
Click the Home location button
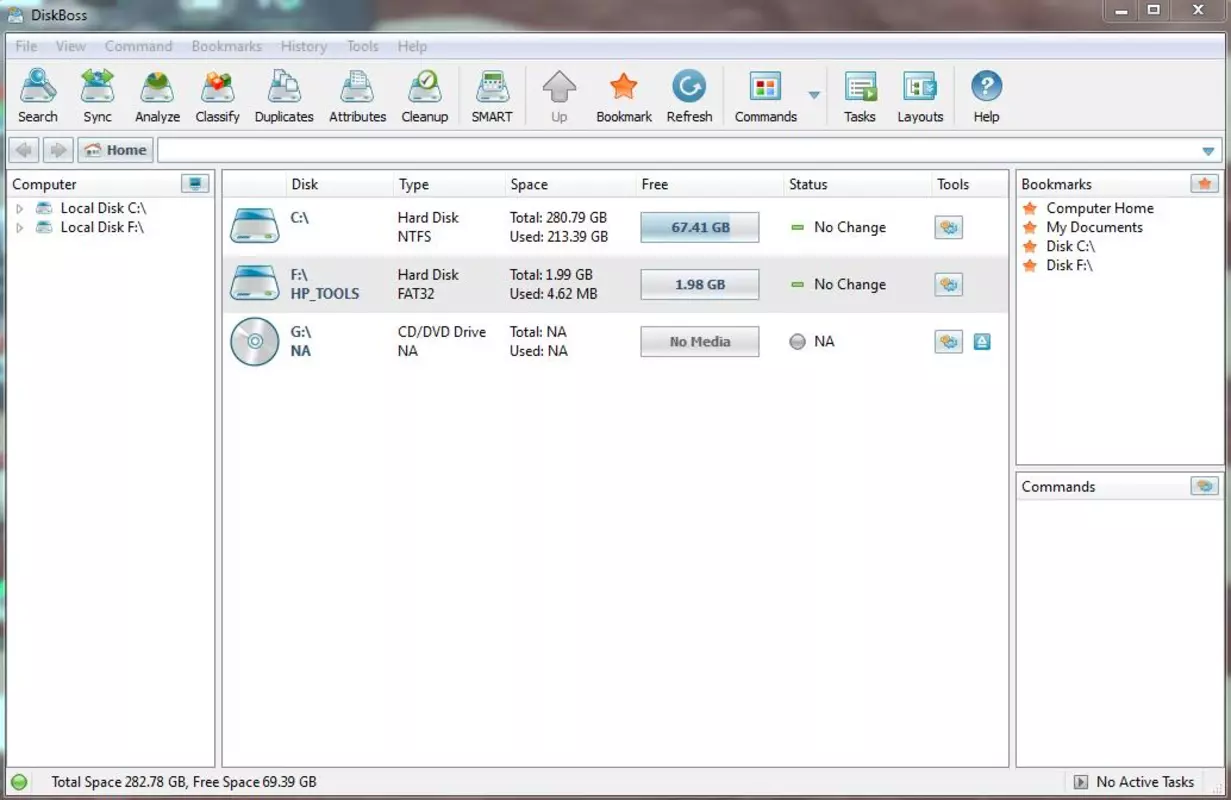[x=116, y=150]
